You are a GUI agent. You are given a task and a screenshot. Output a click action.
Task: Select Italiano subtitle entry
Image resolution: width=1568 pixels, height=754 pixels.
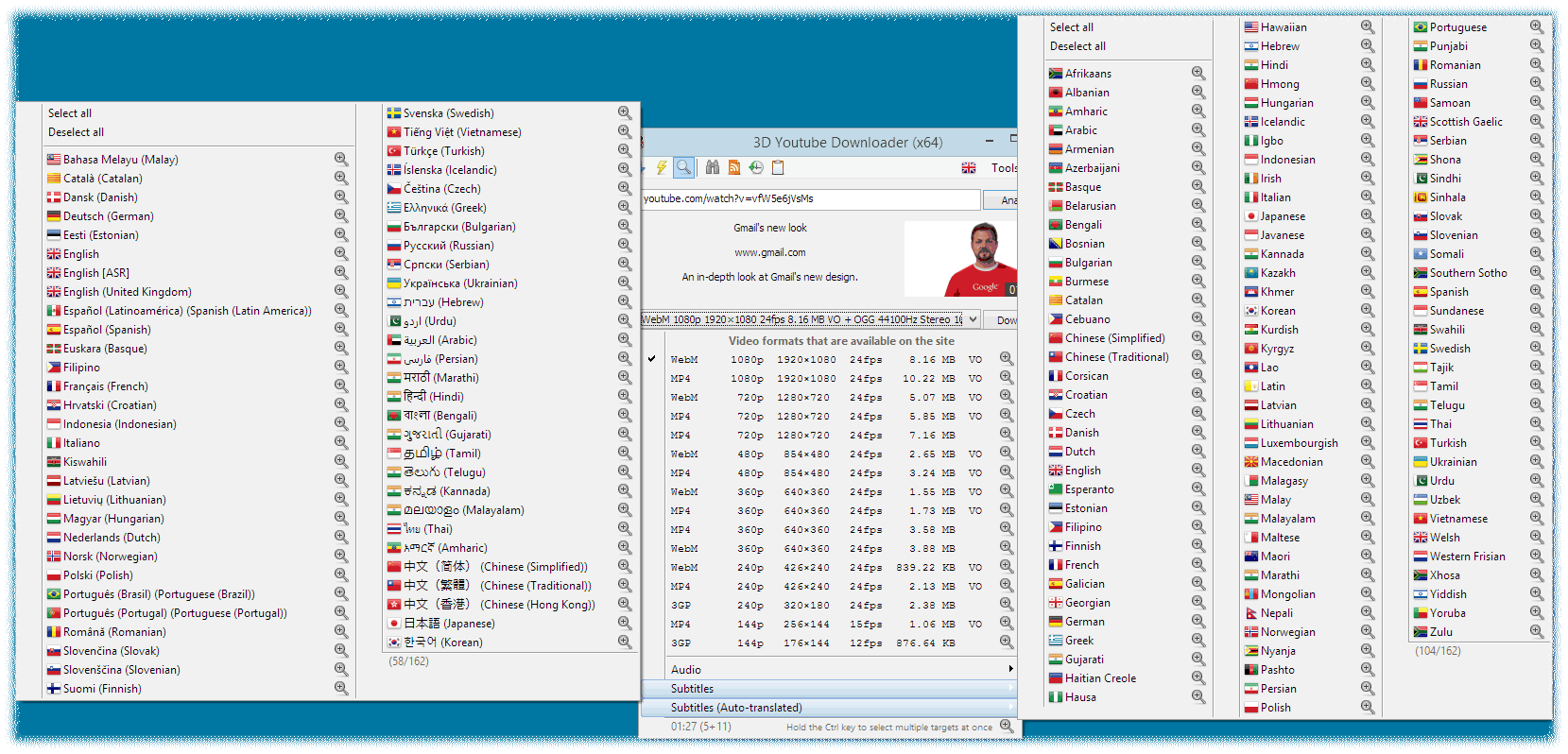click(x=198, y=443)
